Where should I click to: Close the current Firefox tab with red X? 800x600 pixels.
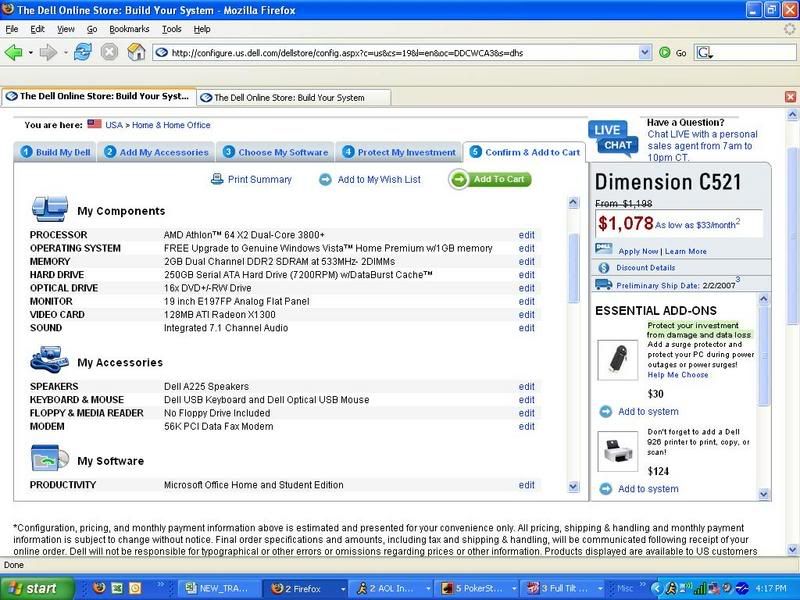[x=790, y=97]
